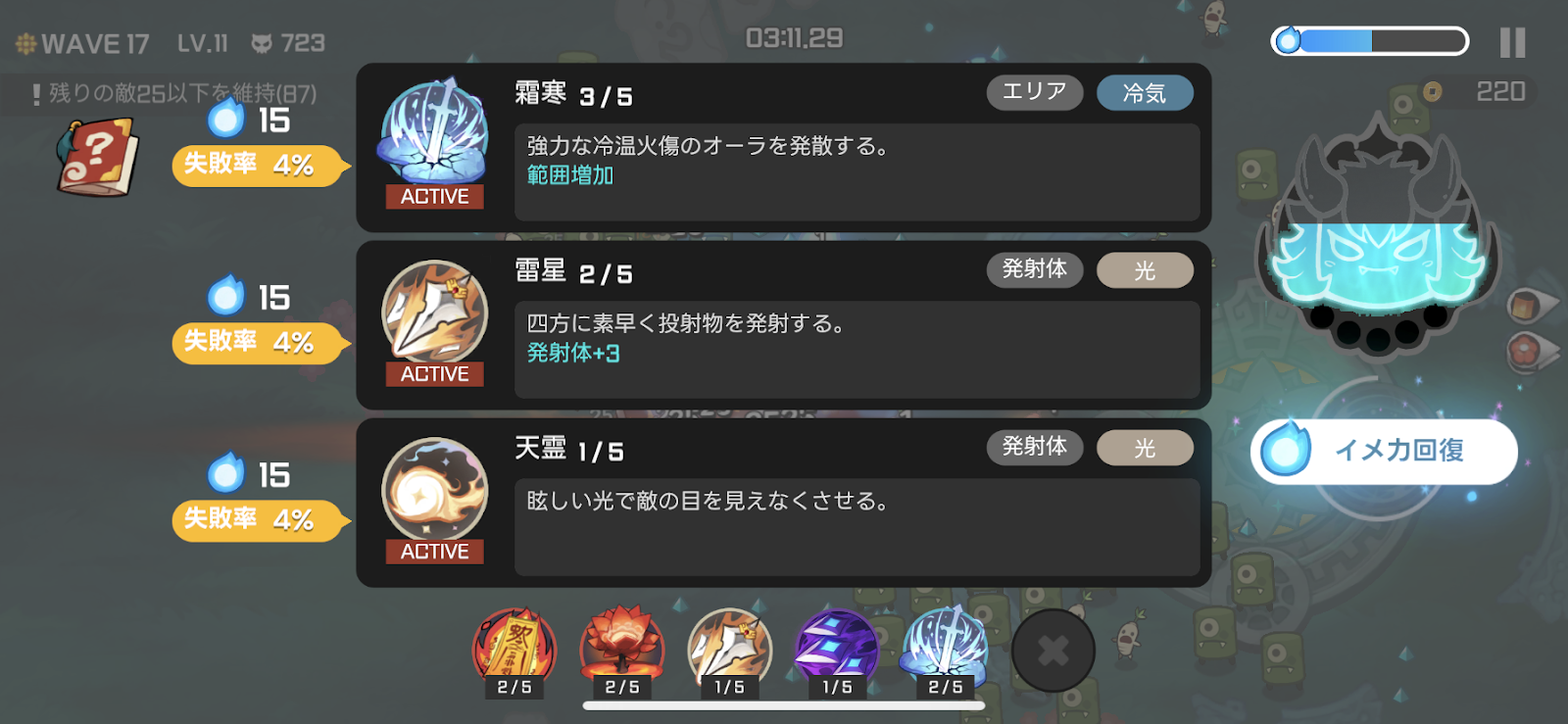Click the purple crystal skill slot 1/5
Screen dimensions: 1568x724
click(837, 652)
